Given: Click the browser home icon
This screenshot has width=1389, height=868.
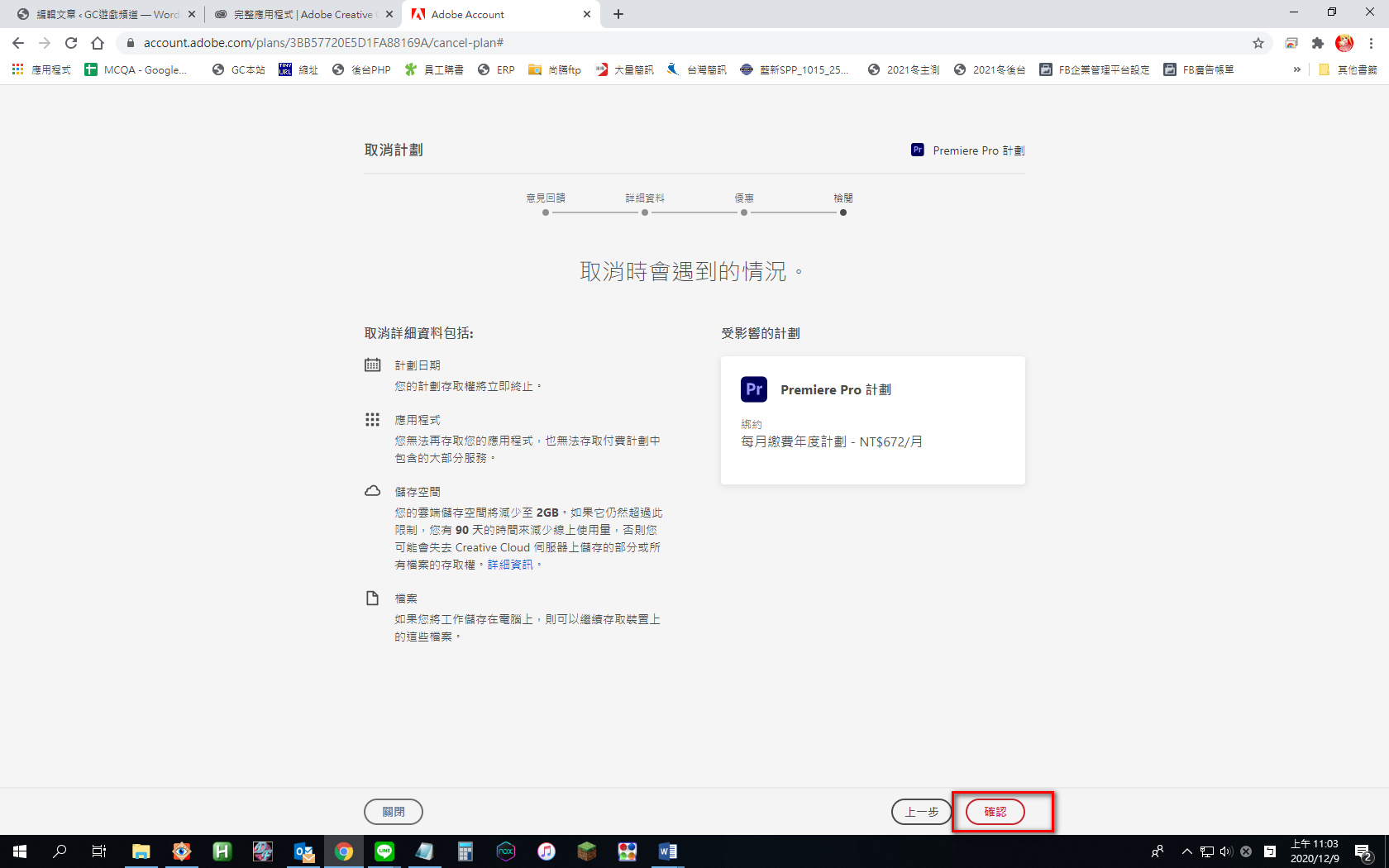Looking at the screenshot, I should 98,43.
